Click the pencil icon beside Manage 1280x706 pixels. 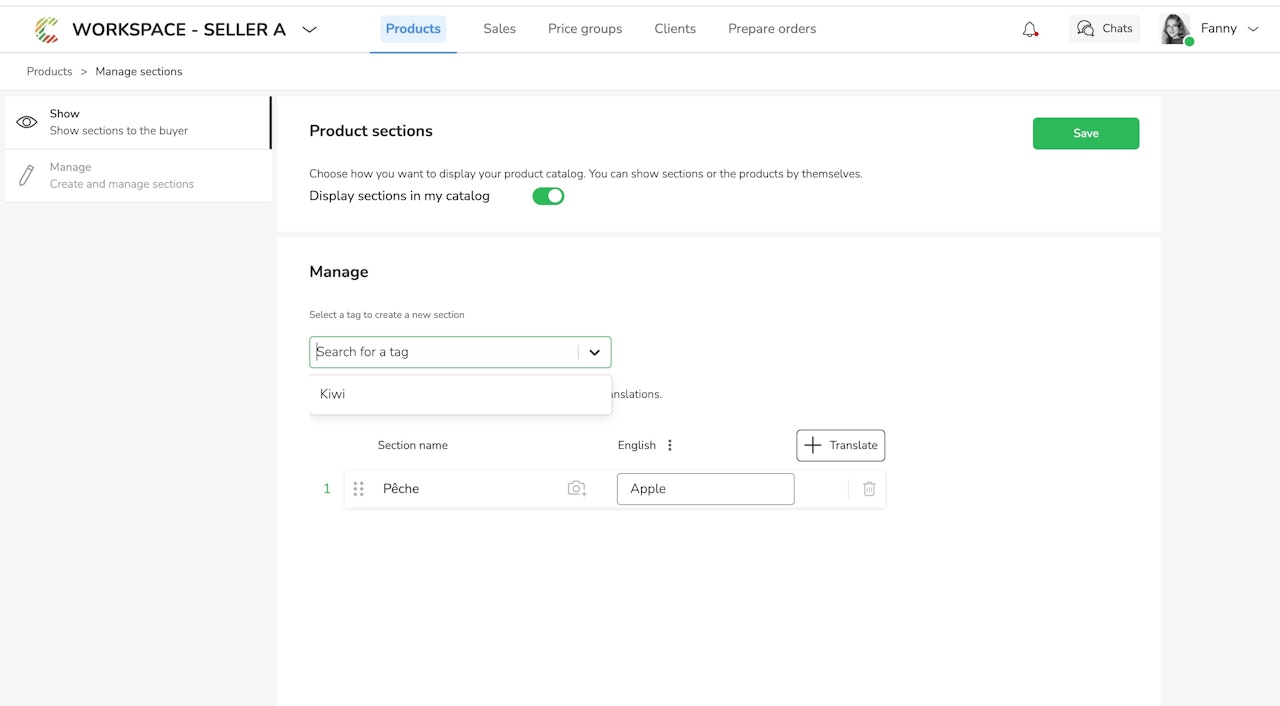[x=27, y=176]
